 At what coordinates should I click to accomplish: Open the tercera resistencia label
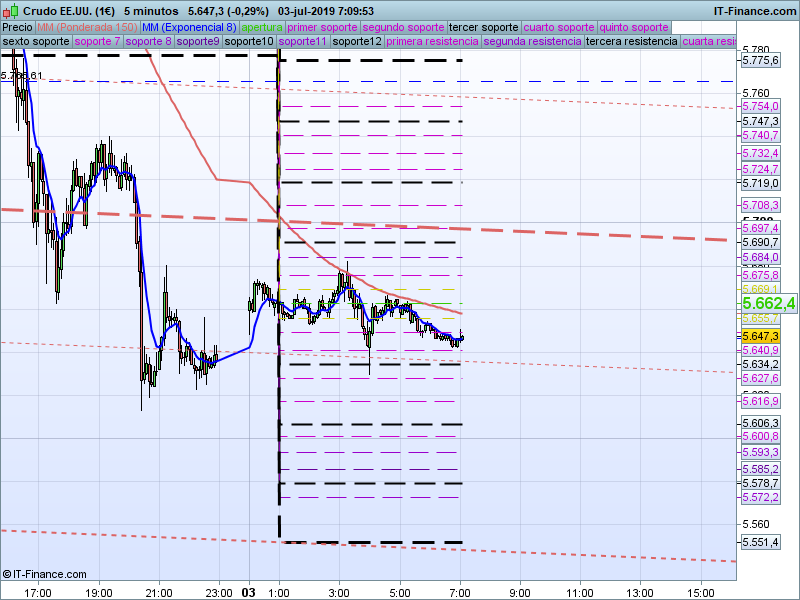point(631,42)
